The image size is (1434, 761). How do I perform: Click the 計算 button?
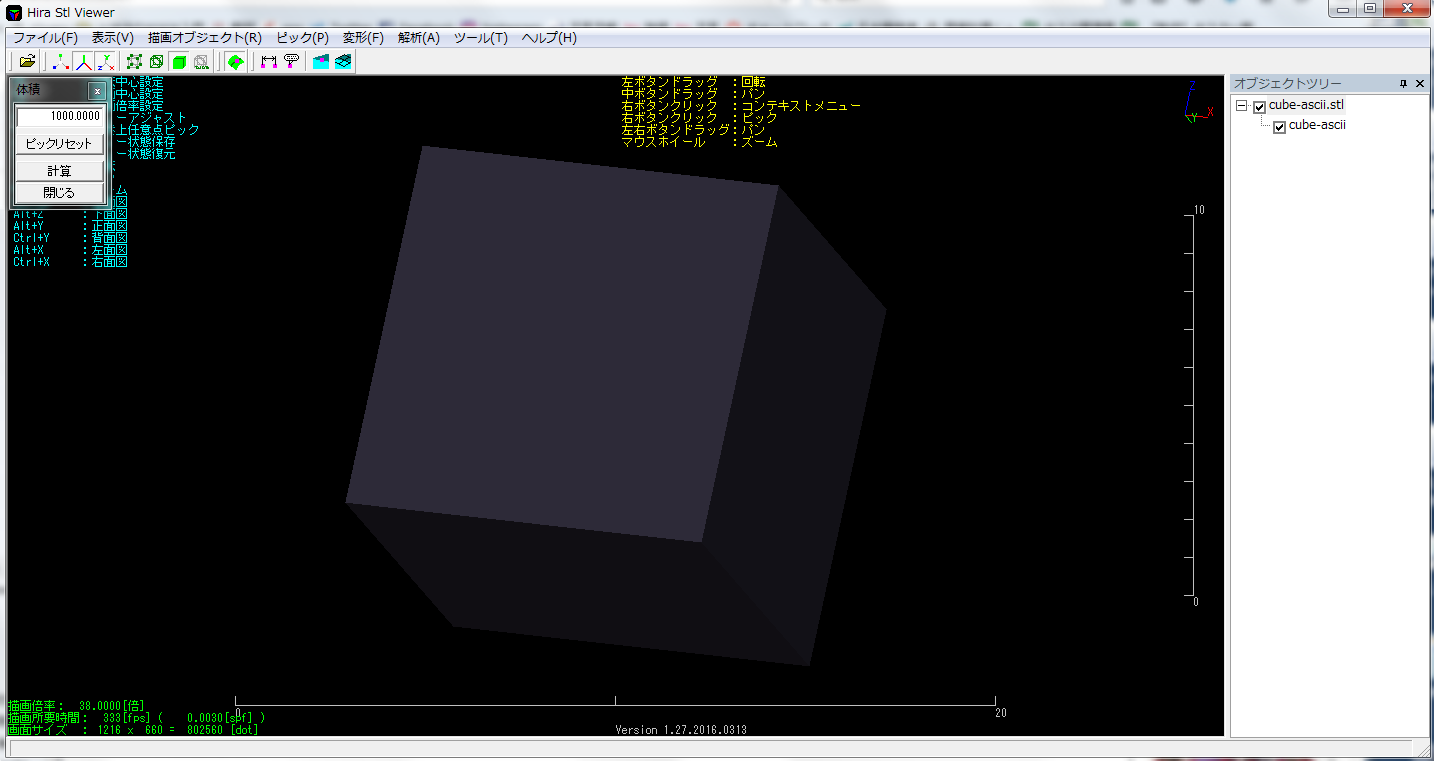coord(59,171)
